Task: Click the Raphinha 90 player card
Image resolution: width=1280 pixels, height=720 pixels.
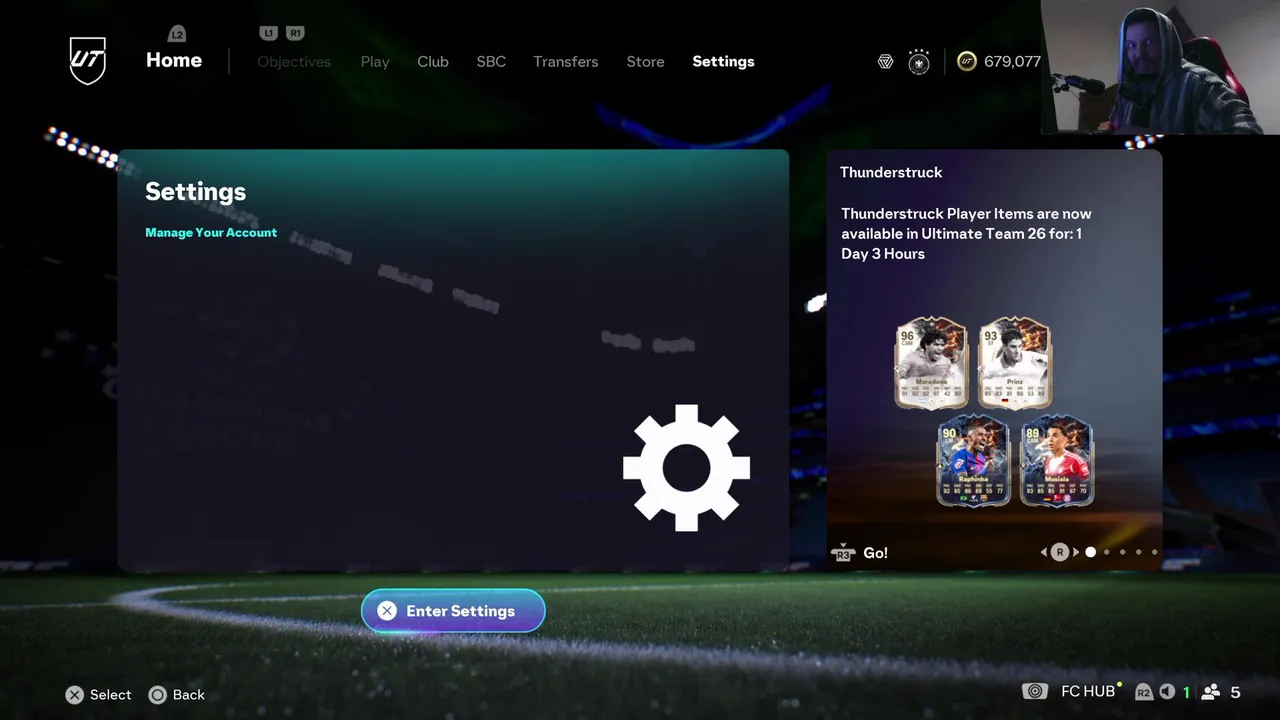Action: point(973,461)
